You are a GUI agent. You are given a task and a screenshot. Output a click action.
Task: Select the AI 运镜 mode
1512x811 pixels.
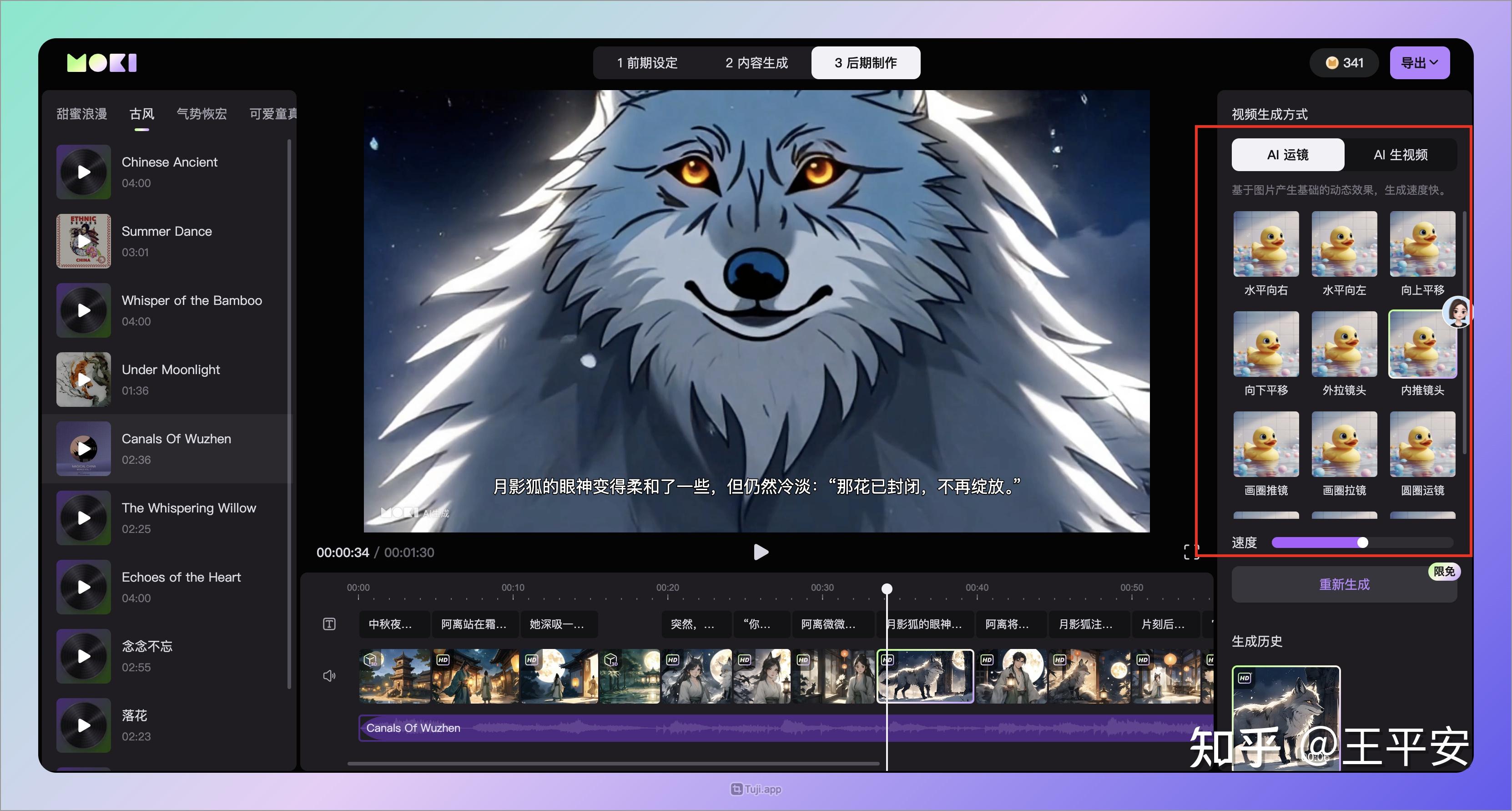pos(1287,154)
